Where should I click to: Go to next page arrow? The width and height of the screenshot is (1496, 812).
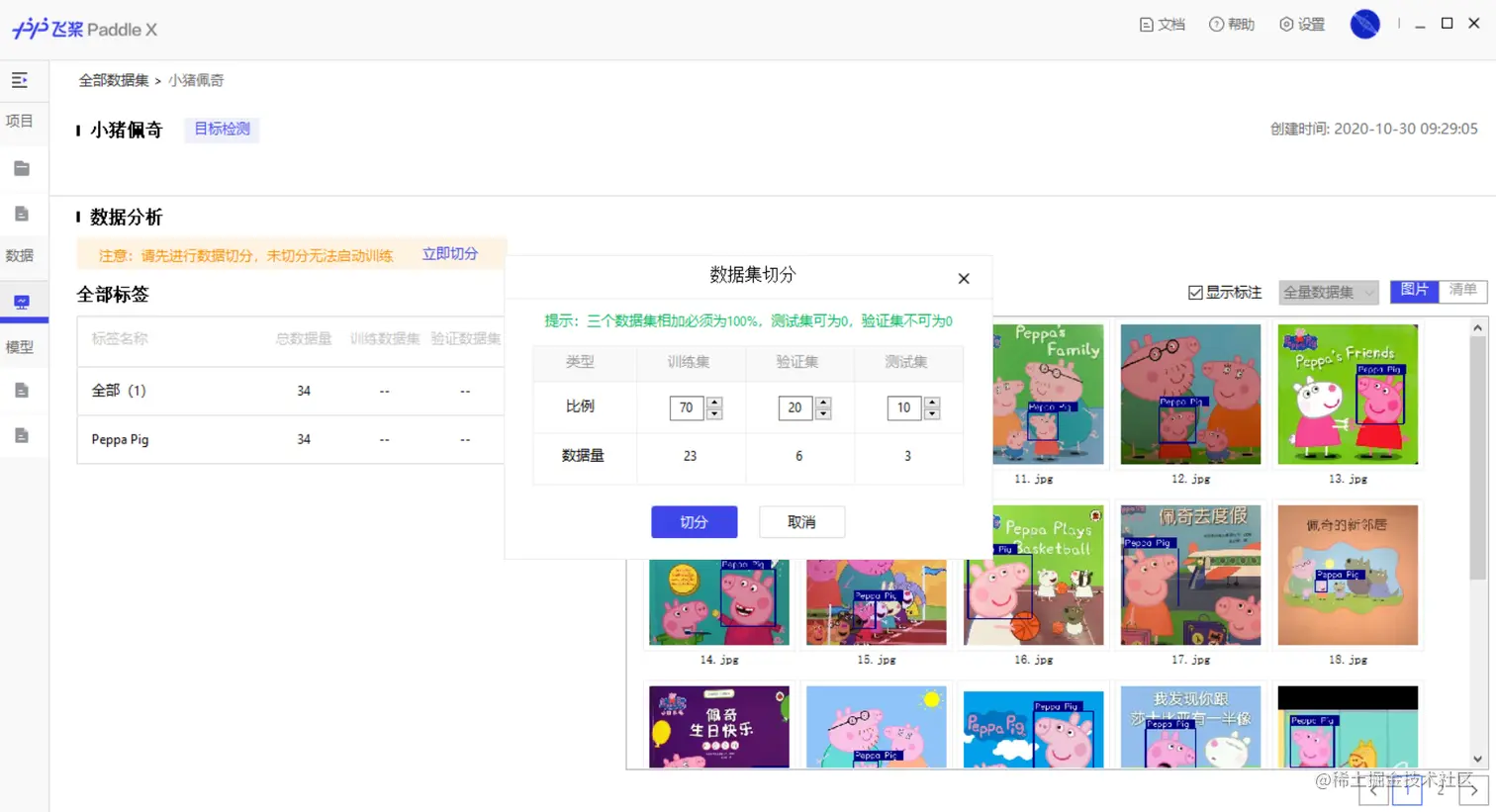[1474, 790]
